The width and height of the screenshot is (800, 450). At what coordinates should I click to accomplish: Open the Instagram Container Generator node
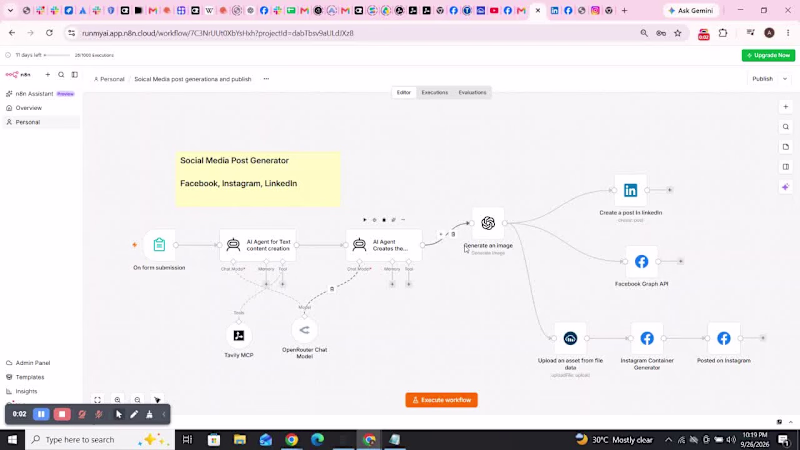(647, 338)
